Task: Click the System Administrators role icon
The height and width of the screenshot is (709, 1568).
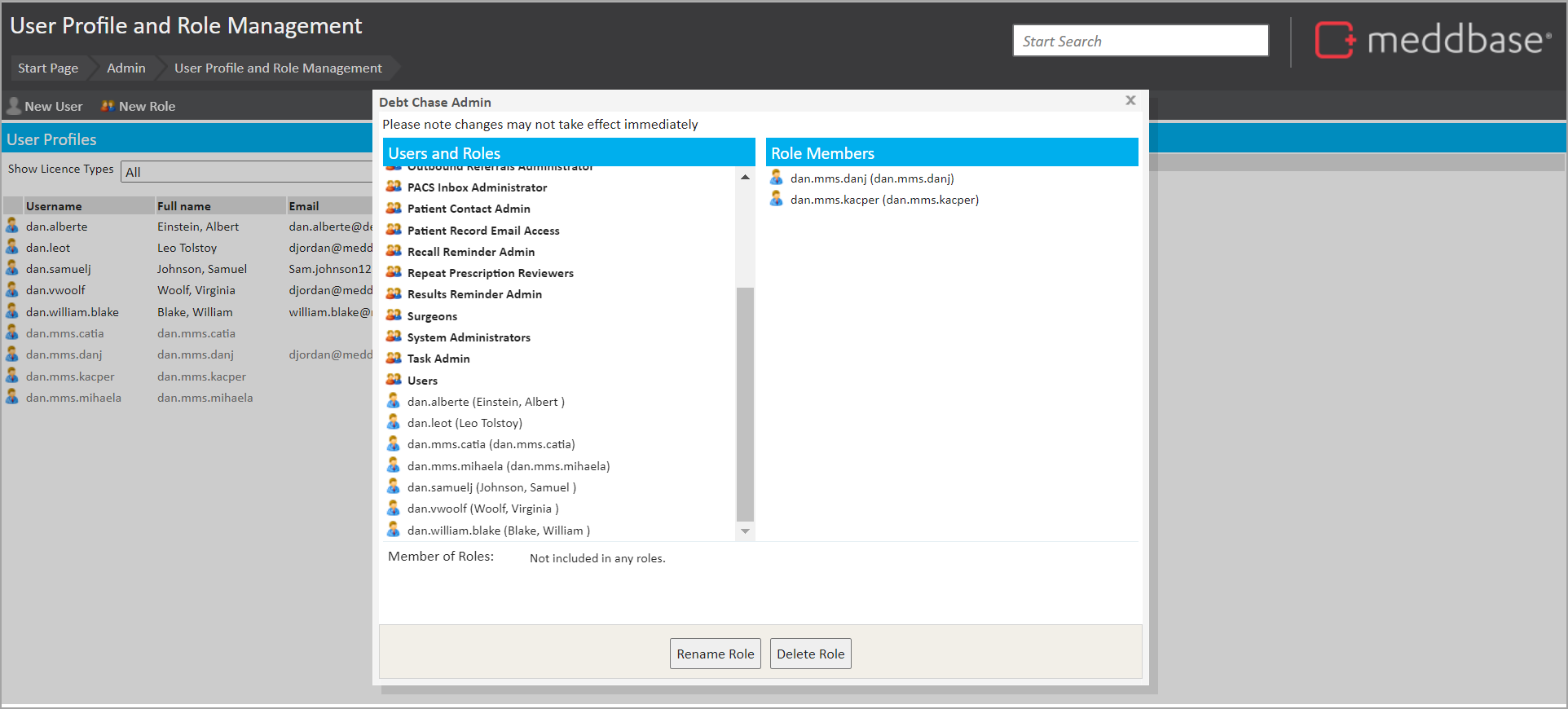Action: pos(394,337)
